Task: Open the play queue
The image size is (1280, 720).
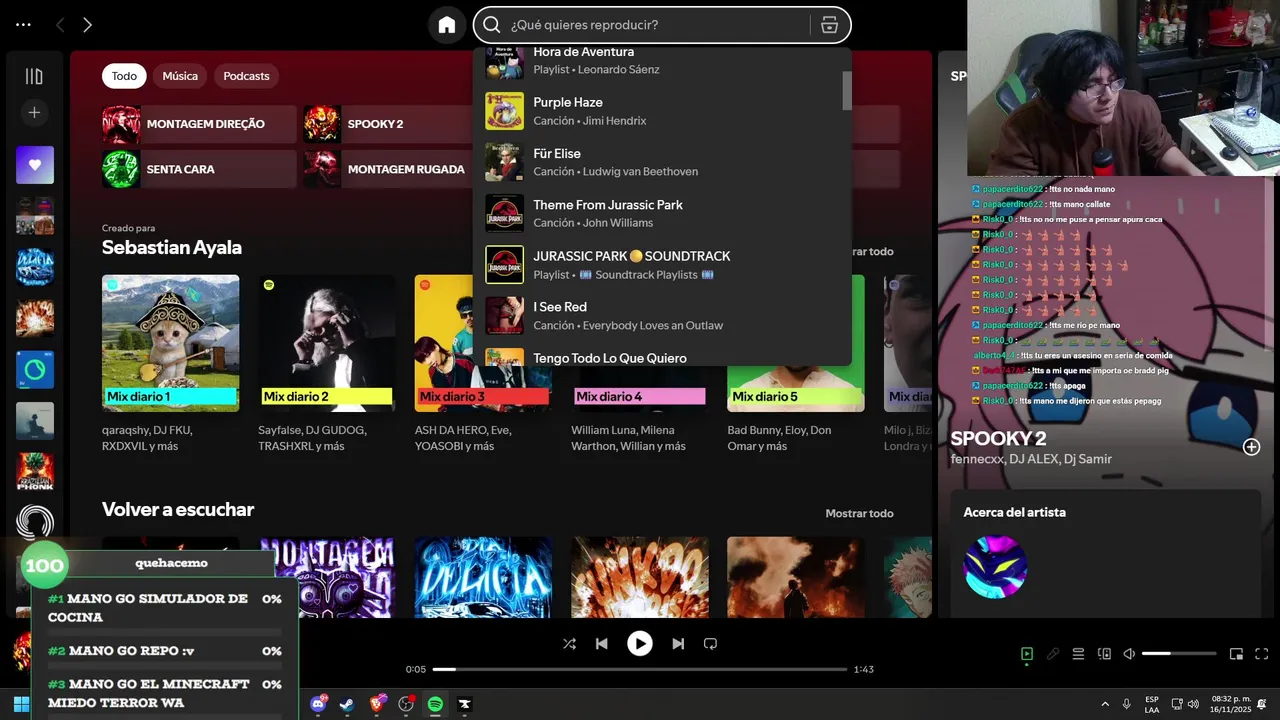Action: pos(1078,654)
